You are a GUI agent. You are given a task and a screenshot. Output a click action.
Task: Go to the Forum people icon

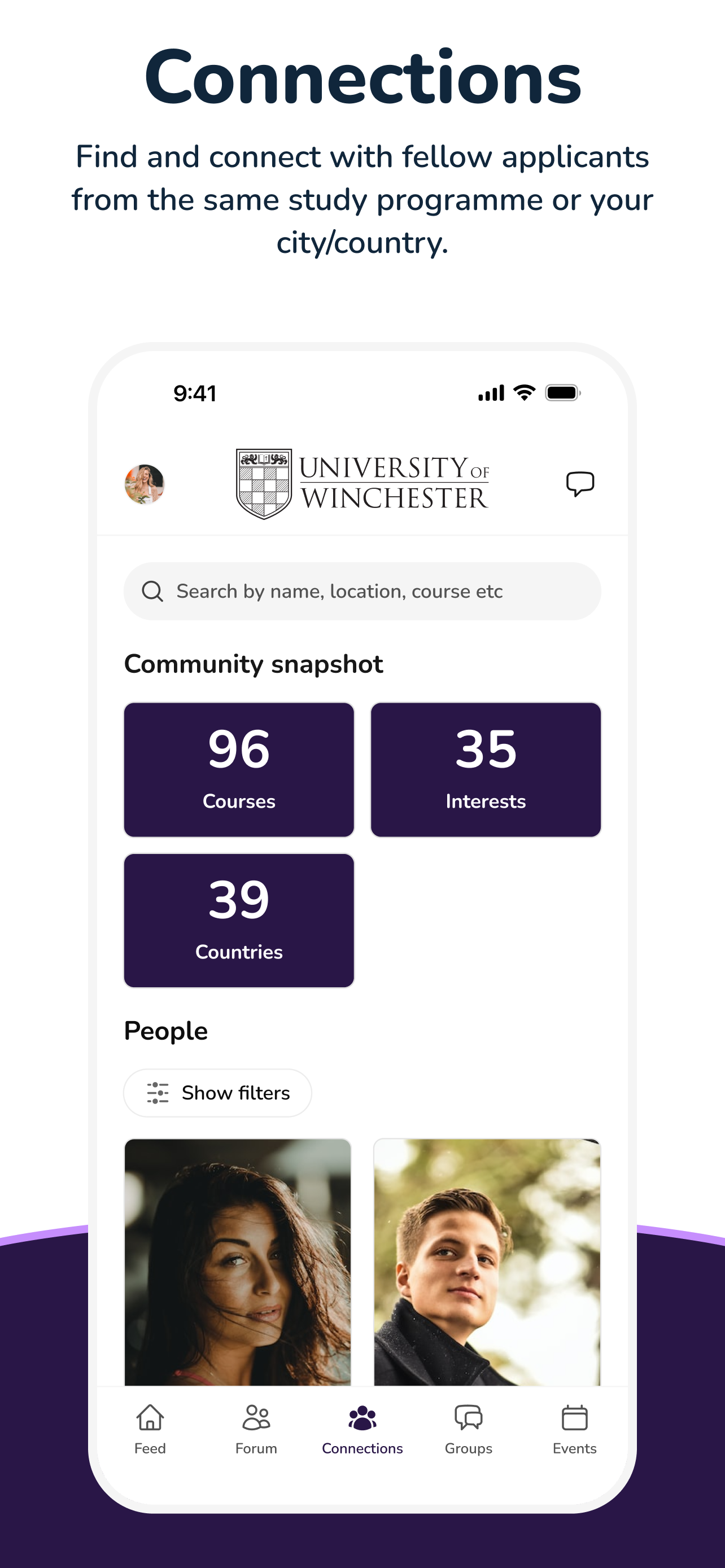256,1418
